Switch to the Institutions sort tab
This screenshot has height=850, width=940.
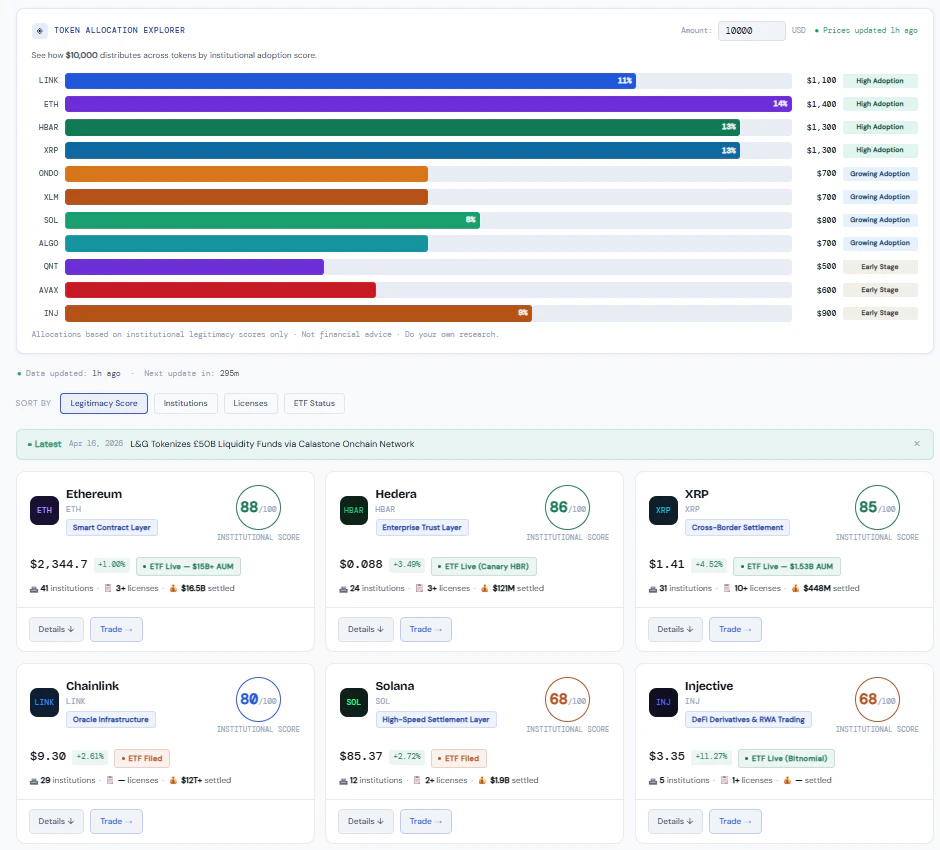click(x=186, y=403)
